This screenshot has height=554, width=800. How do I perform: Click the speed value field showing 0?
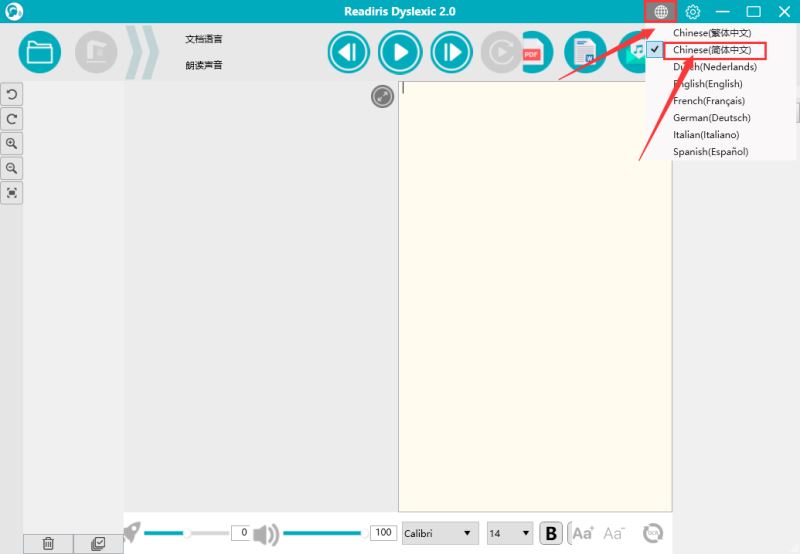(x=241, y=533)
